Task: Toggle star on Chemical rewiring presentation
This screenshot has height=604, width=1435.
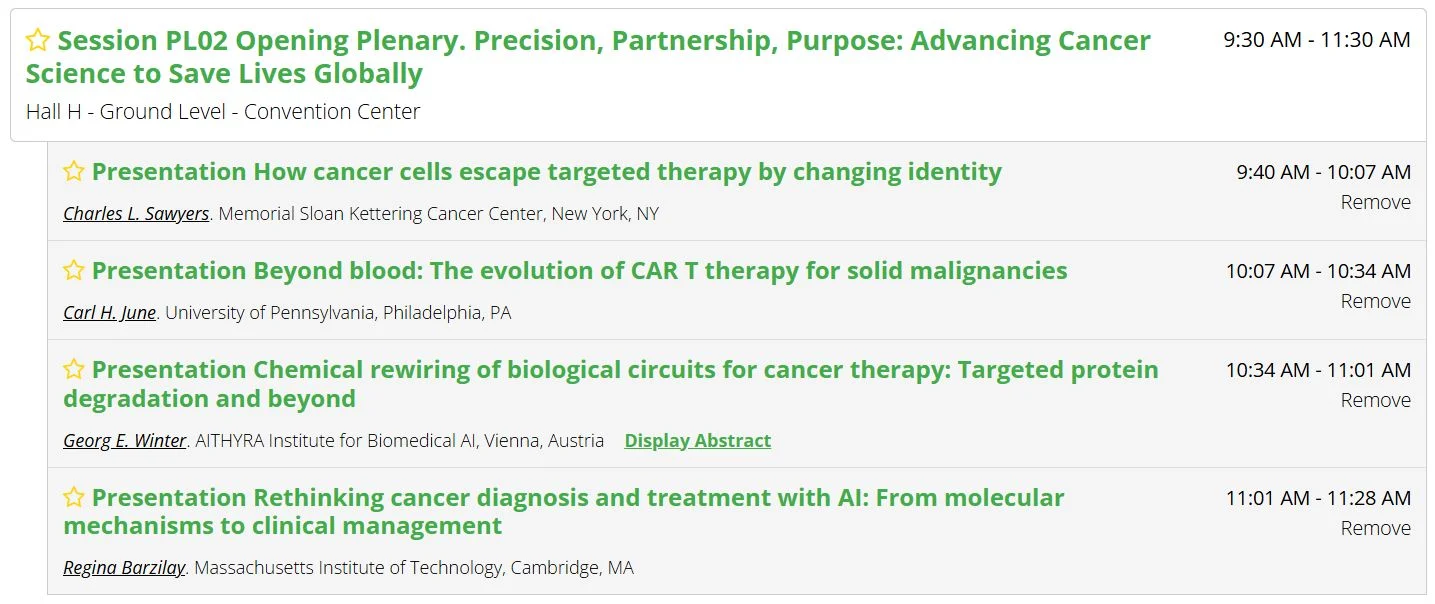Action: [x=74, y=370]
